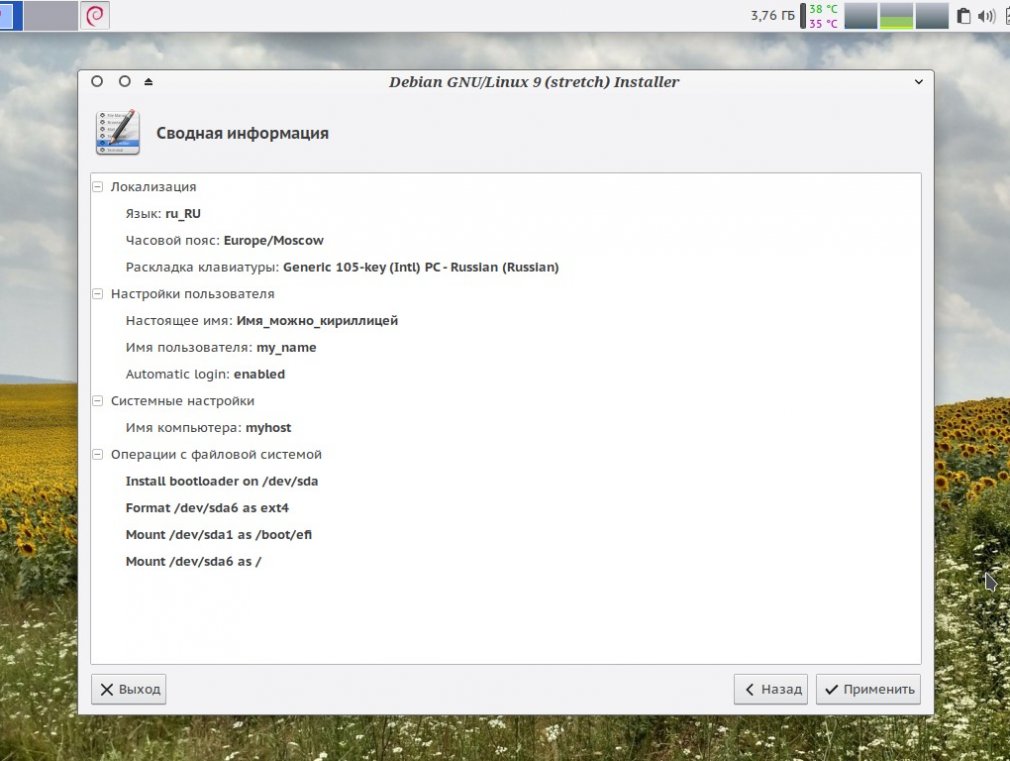1010x761 pixels.
Task: Click the volume speaker icon
Action: [986, 16]
